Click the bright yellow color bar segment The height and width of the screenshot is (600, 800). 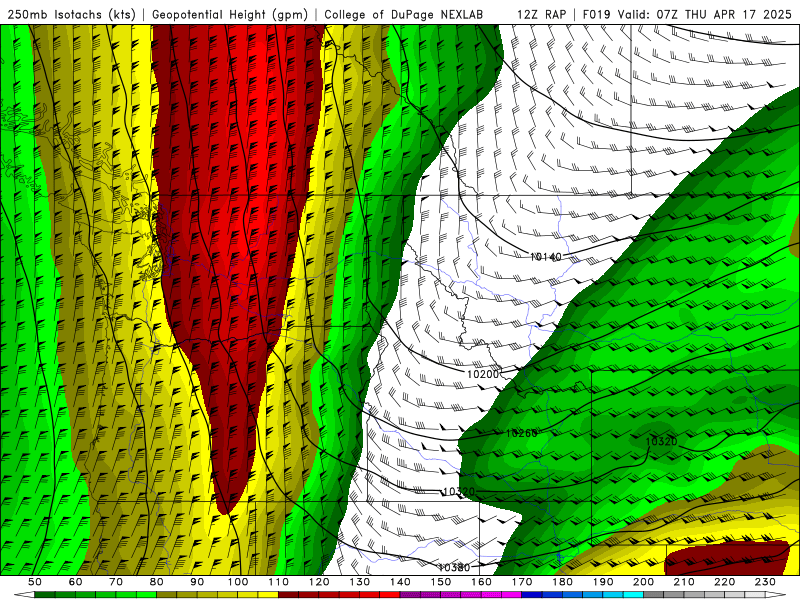[x=268, y=595]
